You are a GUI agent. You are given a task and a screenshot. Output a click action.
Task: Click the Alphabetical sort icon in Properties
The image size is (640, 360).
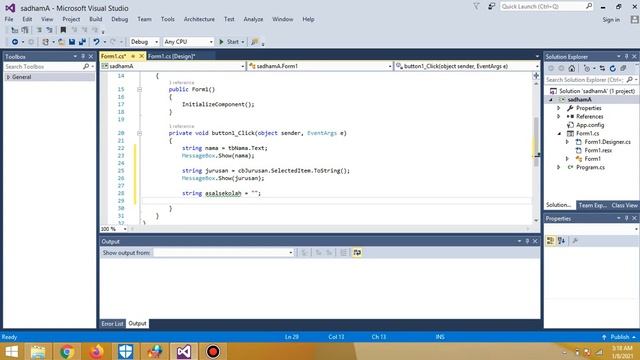coord(562,241)
